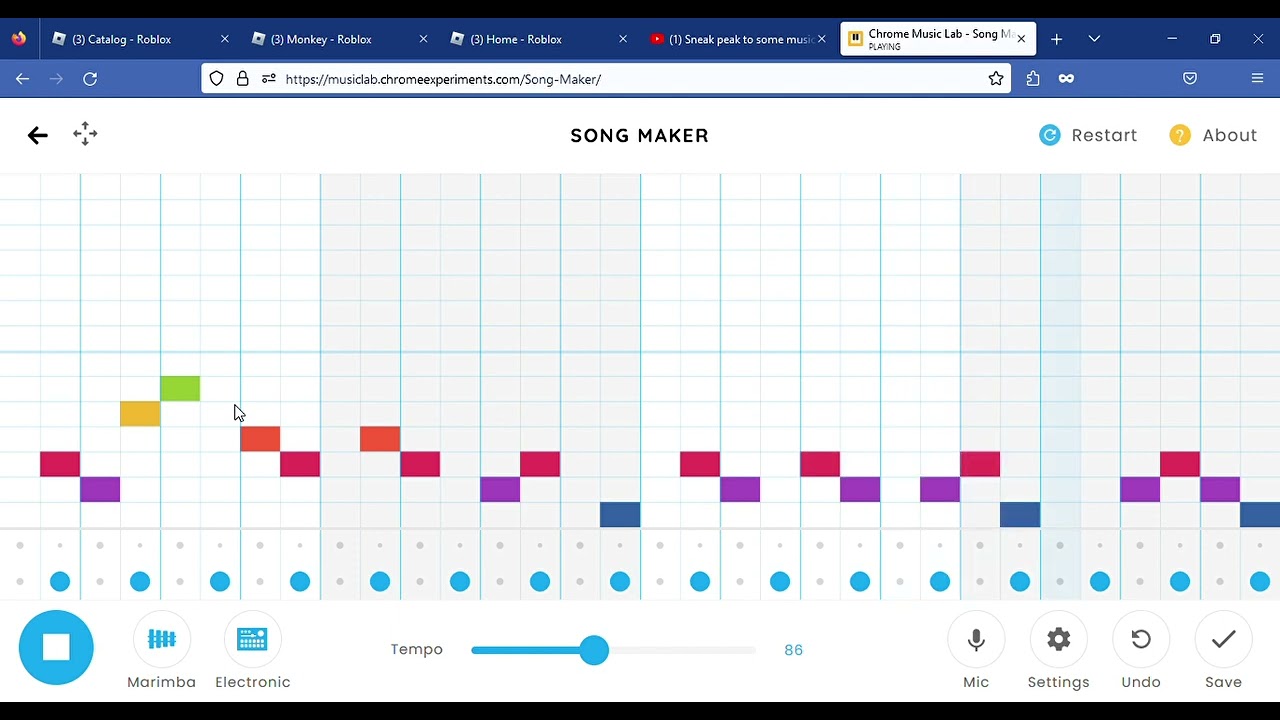Viewport: 1280px width, 720px height.
Task: Click the Restart circular arrow icon
Action: tap(1049, 135)
